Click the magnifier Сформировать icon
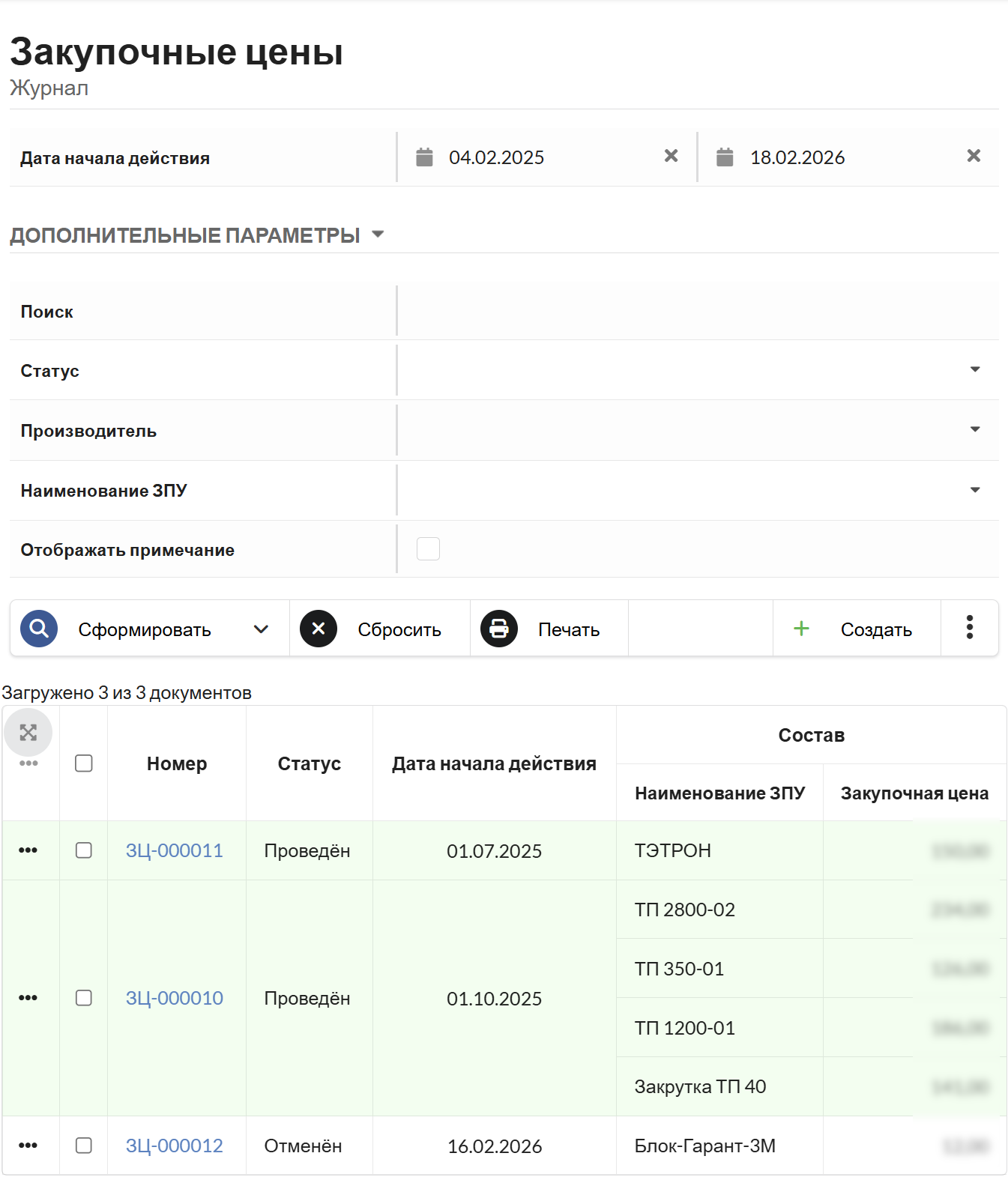The width and height of the screenshot is (1008, 1180). tap(39, 629)
